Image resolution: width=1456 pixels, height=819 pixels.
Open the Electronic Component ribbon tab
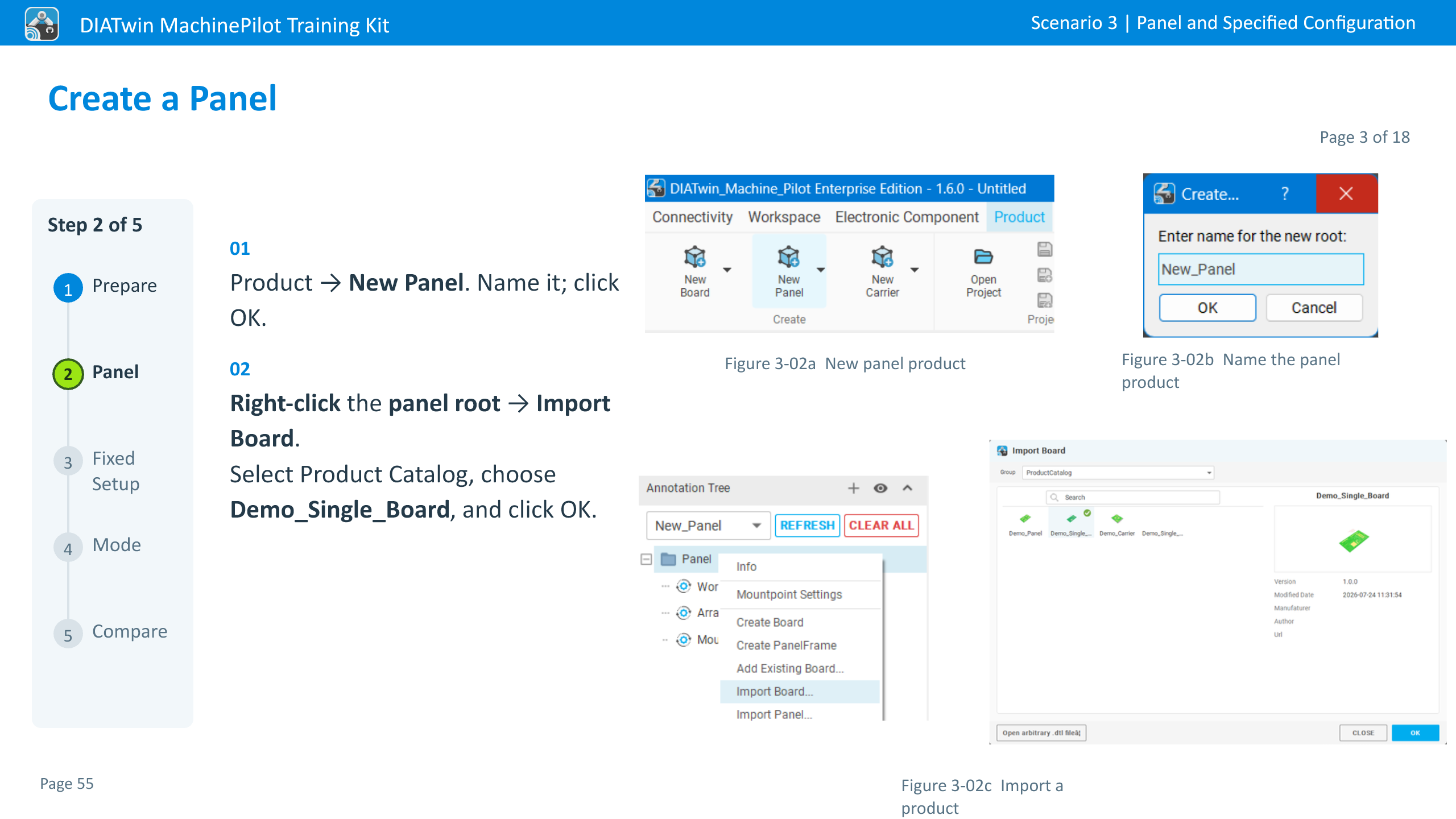coord(907,217)
